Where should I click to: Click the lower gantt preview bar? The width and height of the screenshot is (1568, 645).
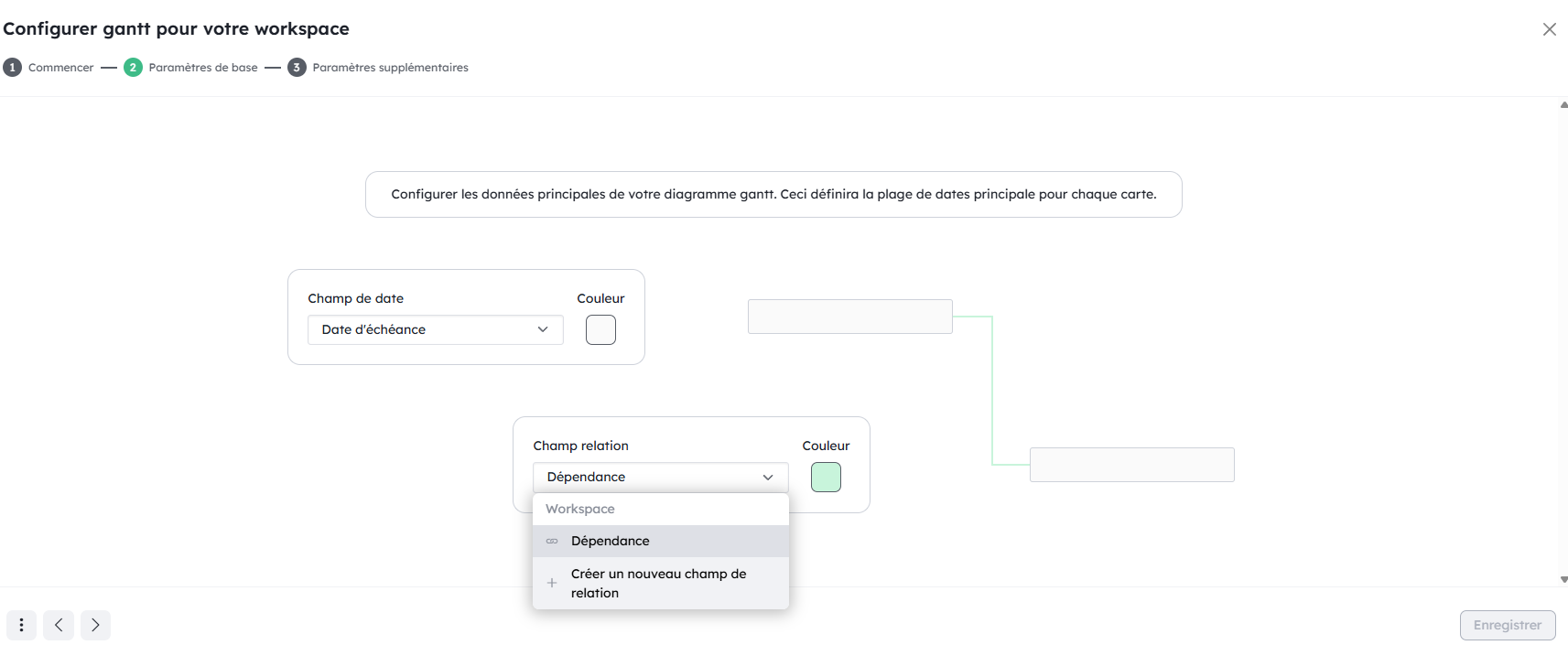[1131, 465]
